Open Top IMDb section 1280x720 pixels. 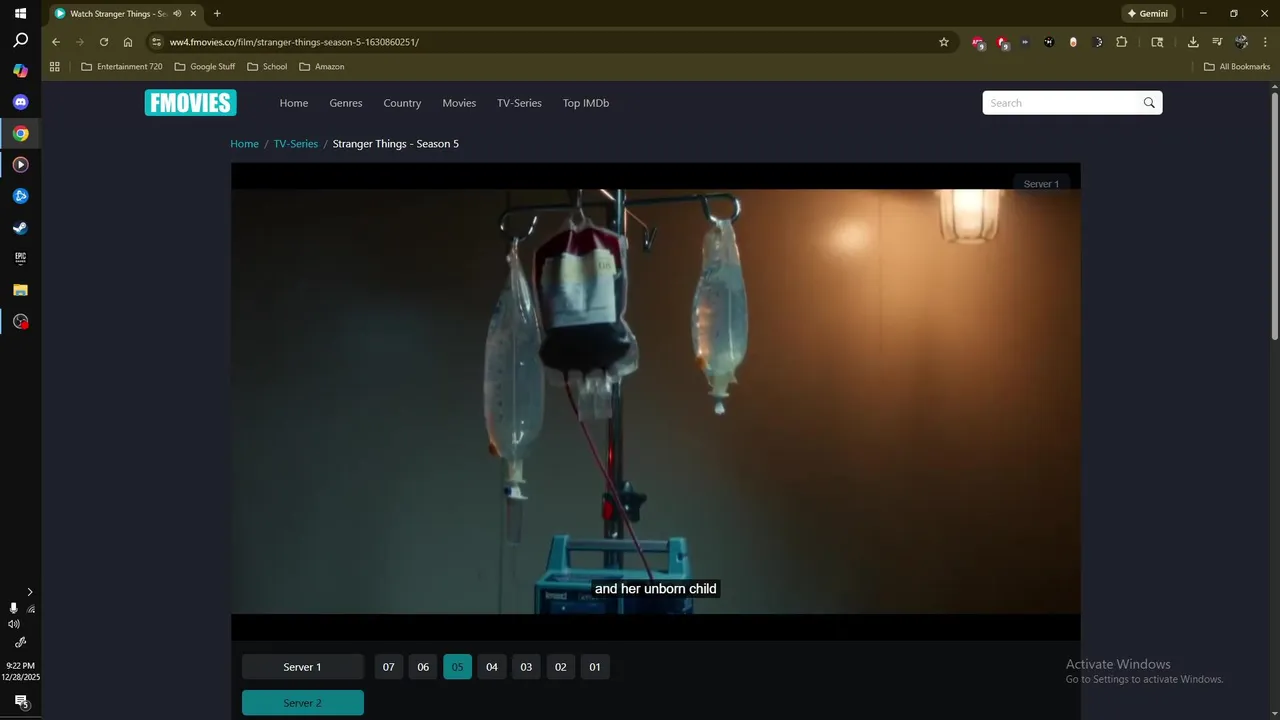point(586,103)
